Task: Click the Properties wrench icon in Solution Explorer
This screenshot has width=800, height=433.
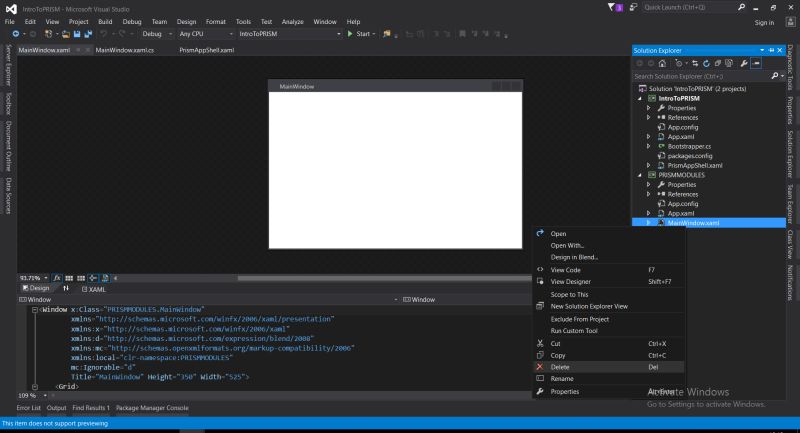Action: (x=742, y=63)
